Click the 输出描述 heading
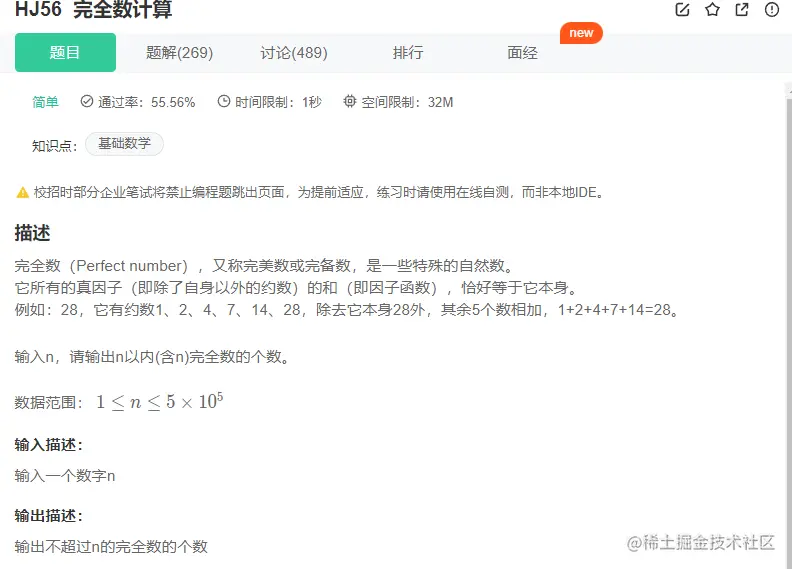This screenshot has height=569, width=792. click(x=48, y=516)
